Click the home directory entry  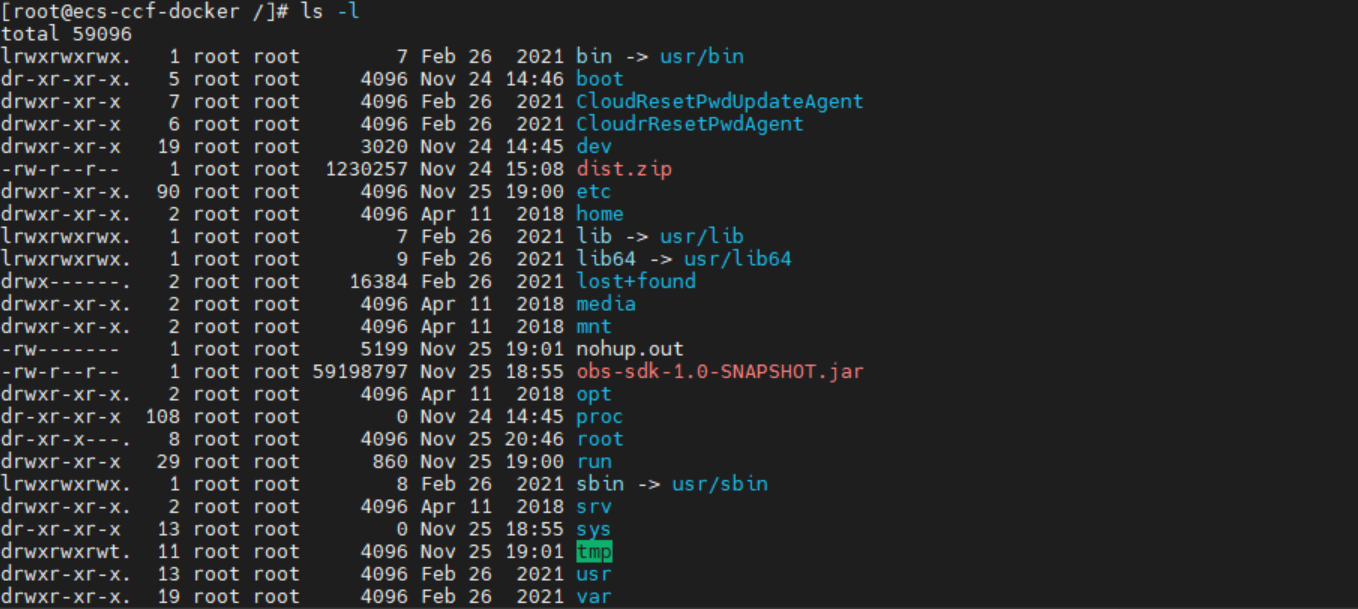pyautogui.click(x=600, y=214)
